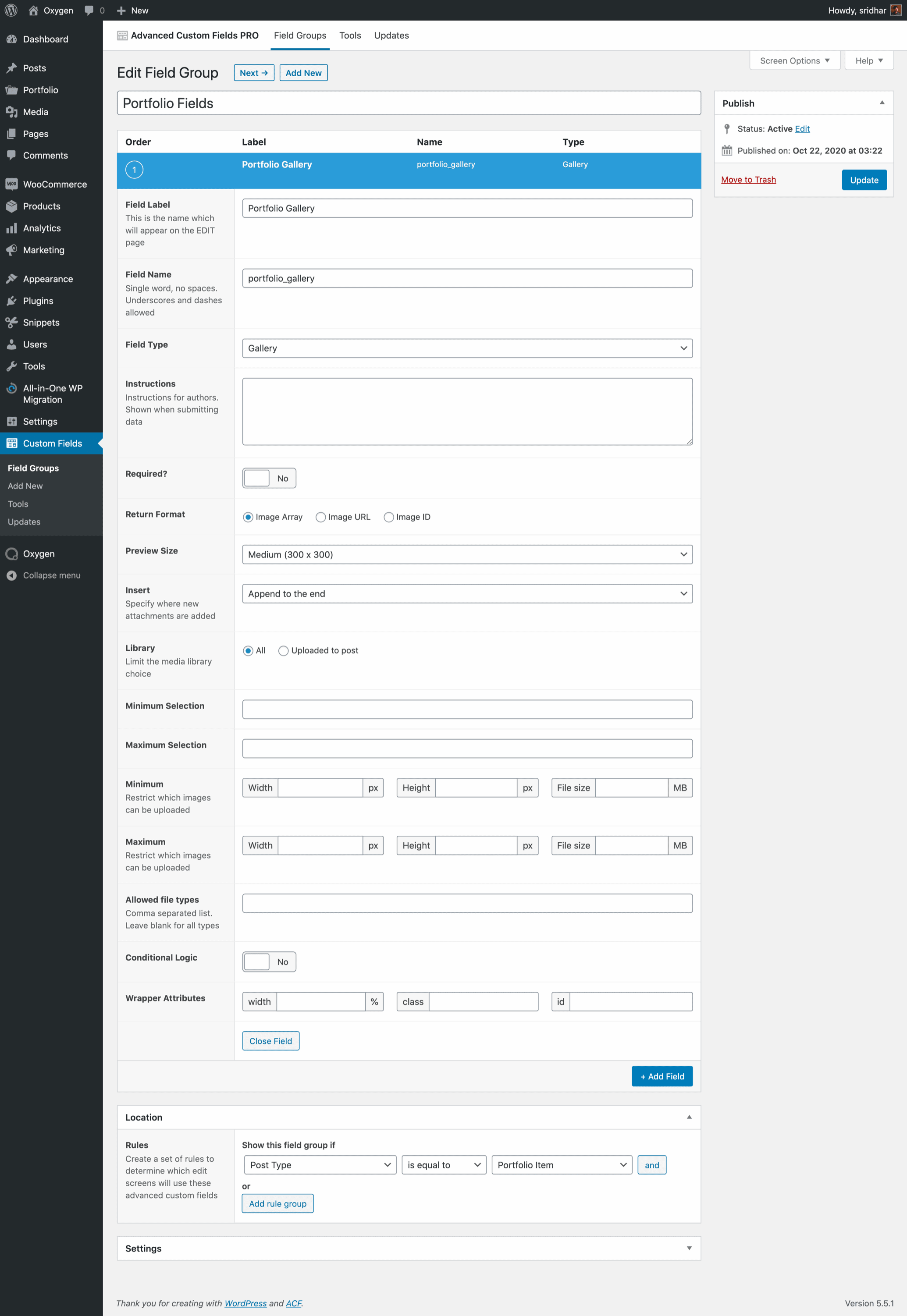Screen dimensions: 907x1316
Task: Click the Marketing megaphone icon
Action: pyautogui.click(x=11, y=250)
